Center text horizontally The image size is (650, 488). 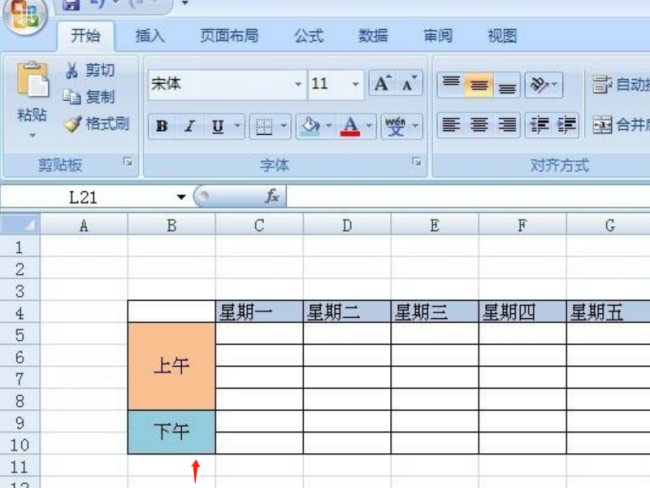tap(479, 124)
